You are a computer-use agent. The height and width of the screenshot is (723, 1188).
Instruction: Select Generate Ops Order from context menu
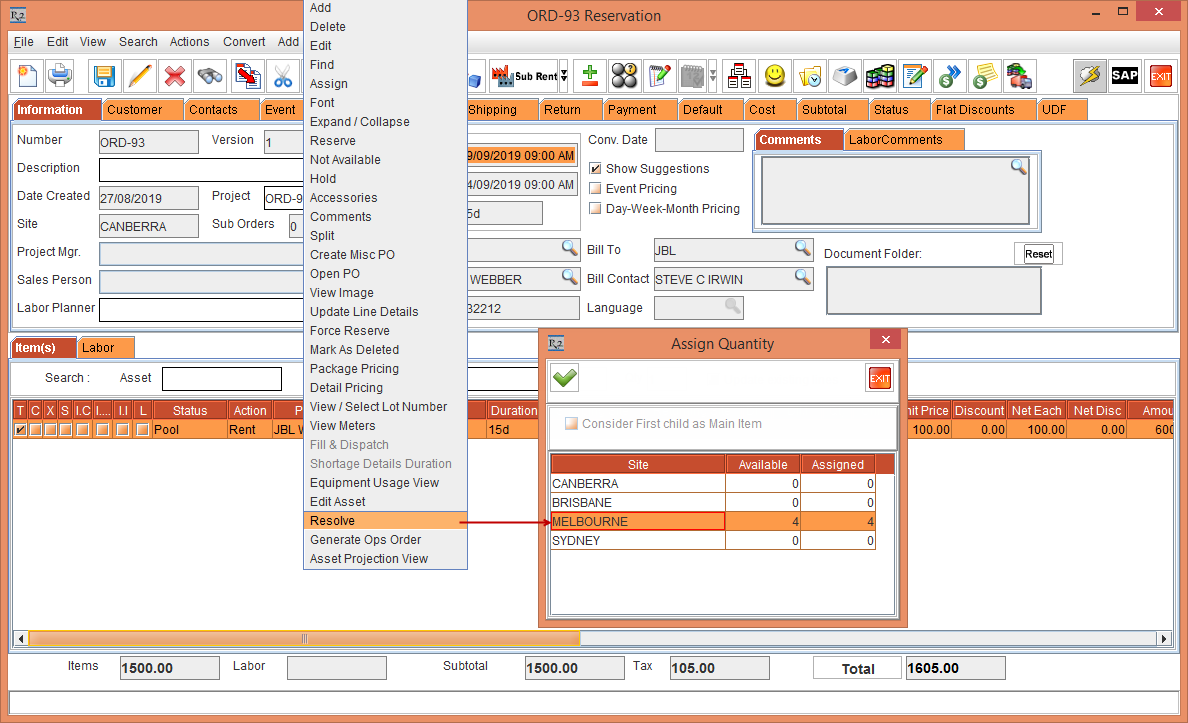(365, 540)
